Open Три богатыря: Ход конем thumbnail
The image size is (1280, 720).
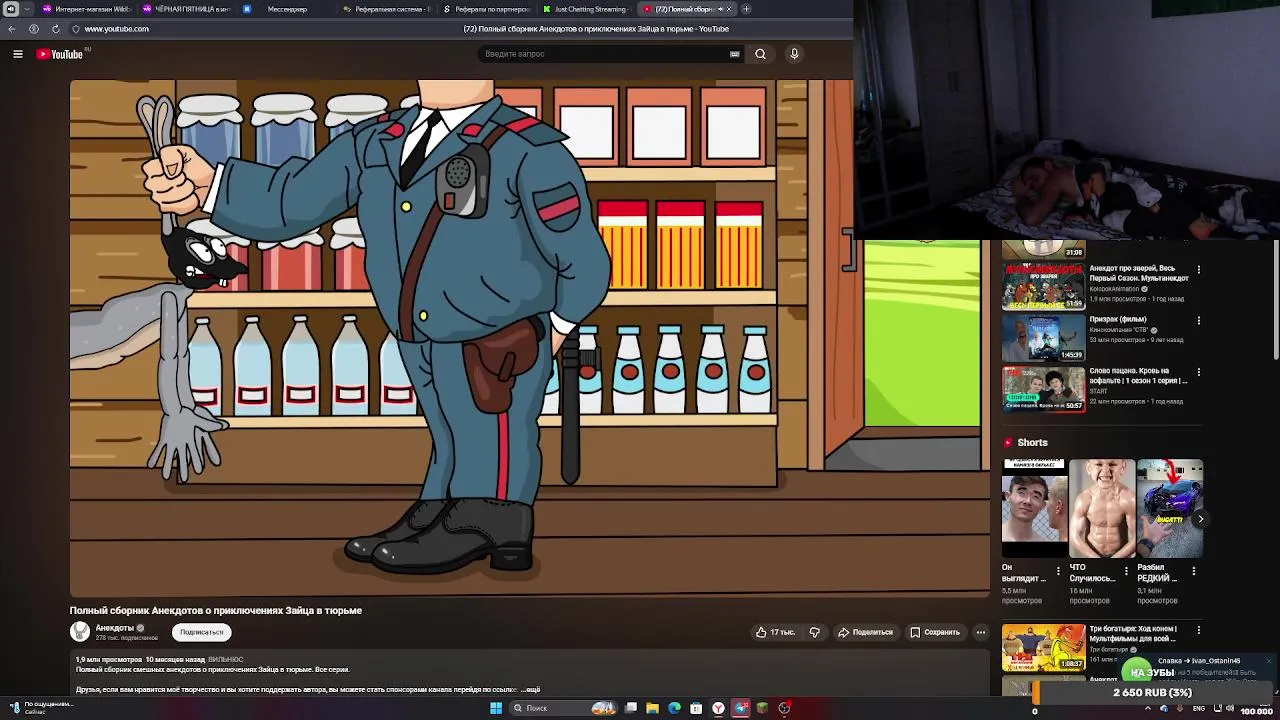[x=1043, y=647]
